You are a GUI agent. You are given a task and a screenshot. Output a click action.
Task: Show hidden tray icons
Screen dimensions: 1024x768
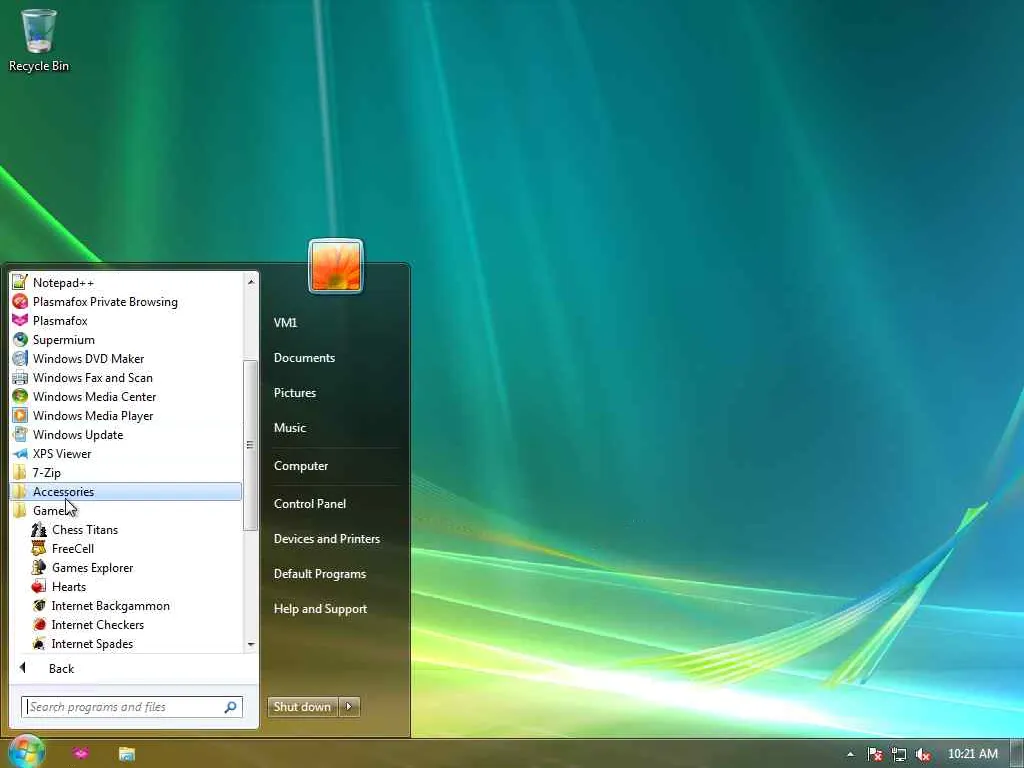tap(850, 754)
